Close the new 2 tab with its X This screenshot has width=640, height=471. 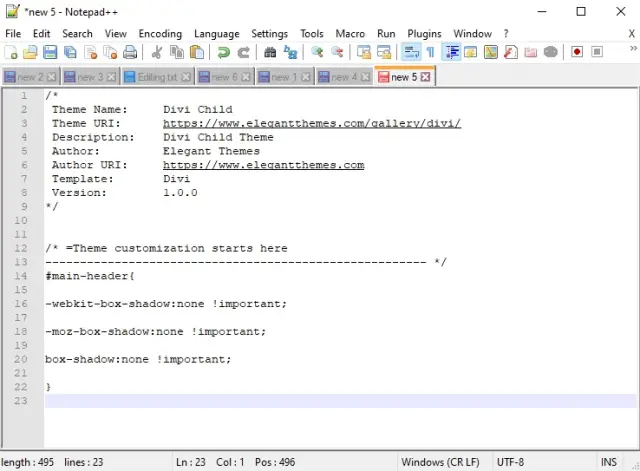(x=51, y=77)
